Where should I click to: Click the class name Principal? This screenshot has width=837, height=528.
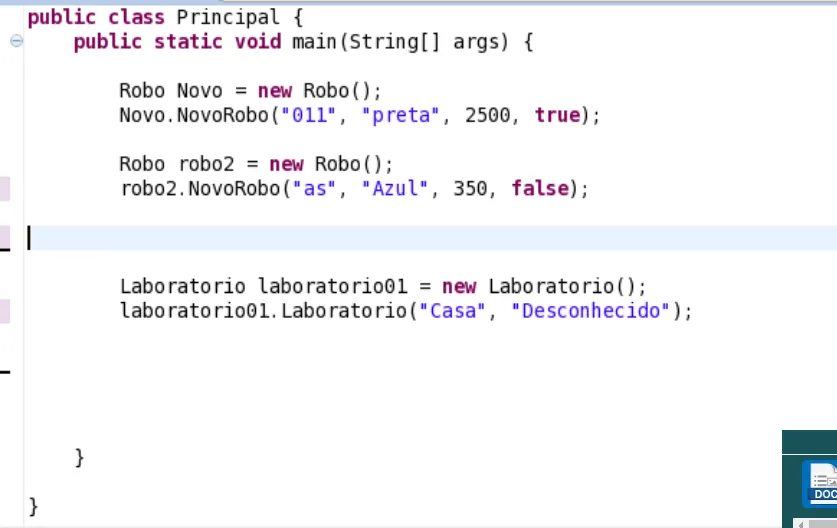click(x=228, y=17)
